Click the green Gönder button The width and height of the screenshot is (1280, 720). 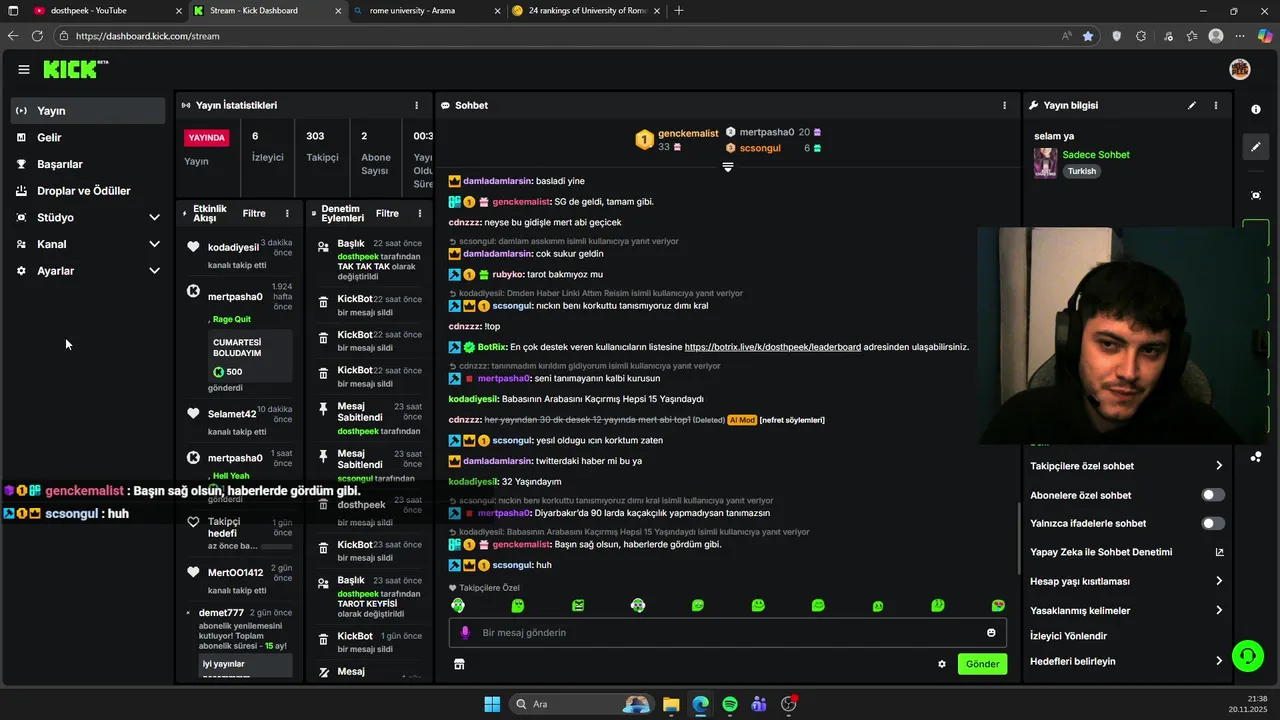[982, 664]
